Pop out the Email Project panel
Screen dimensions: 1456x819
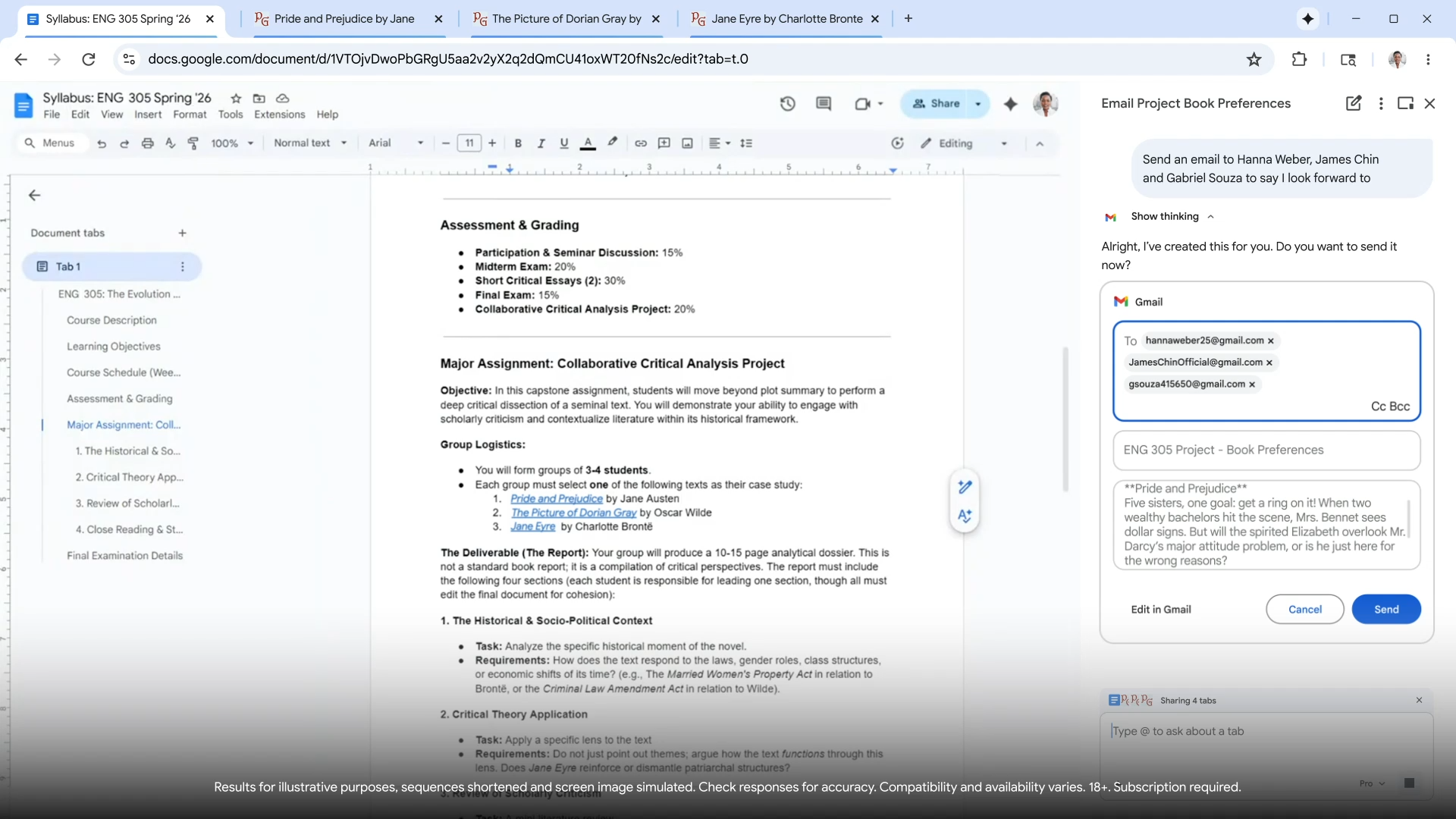[x=1405, y=103]
